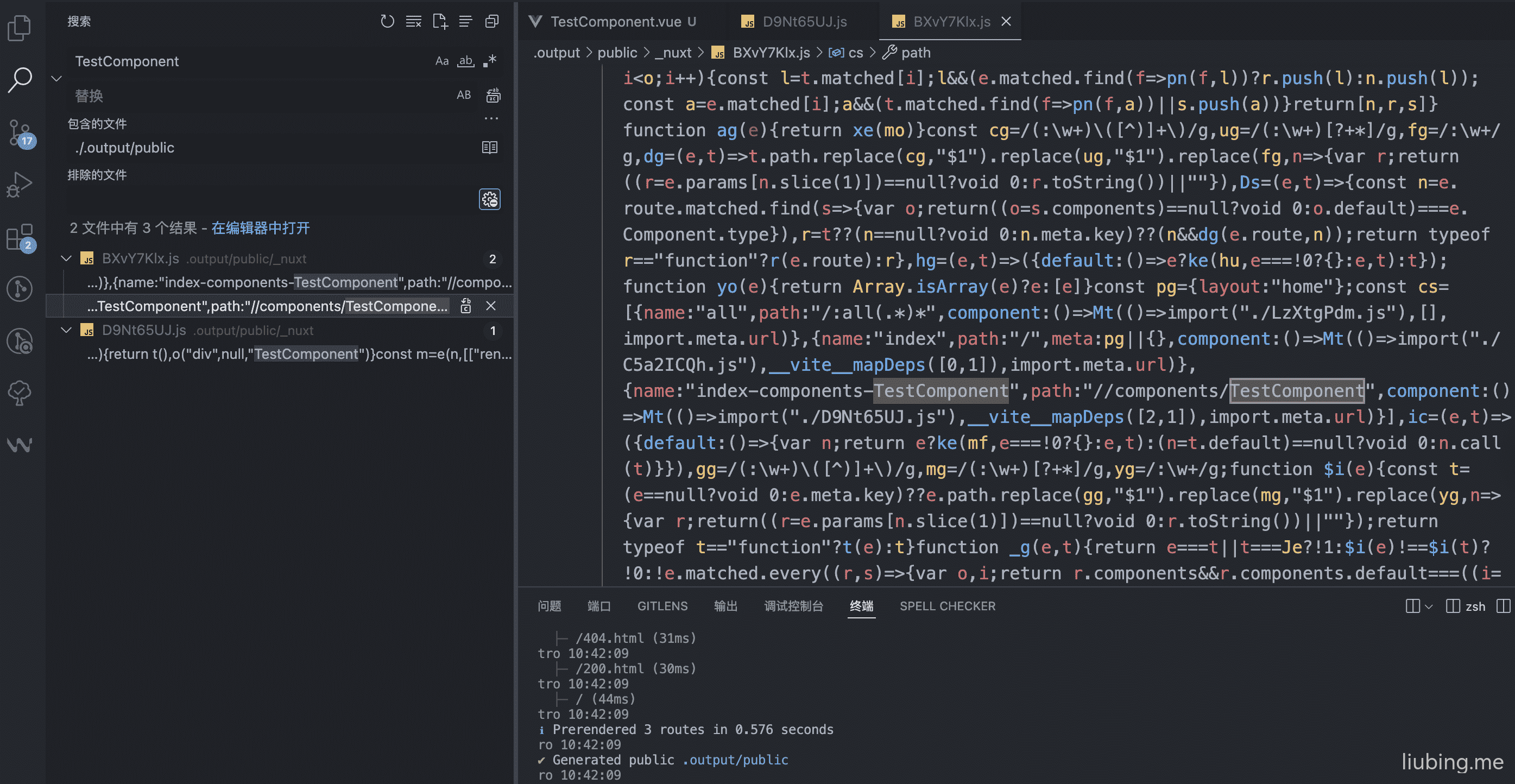The width and height of the screenshot is (1515, 784).
Task: Toggle regular expression search
Action: click(490, 61)
